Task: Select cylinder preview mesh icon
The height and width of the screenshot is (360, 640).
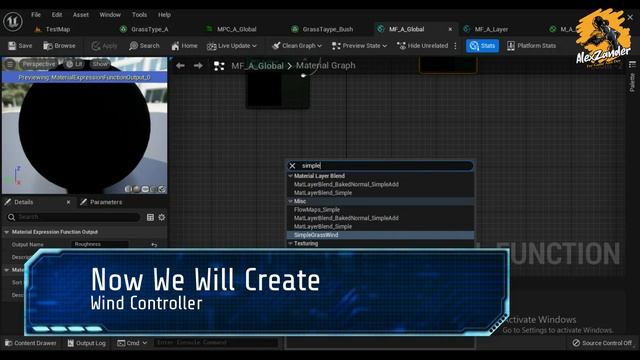Action: click(128, 189)
